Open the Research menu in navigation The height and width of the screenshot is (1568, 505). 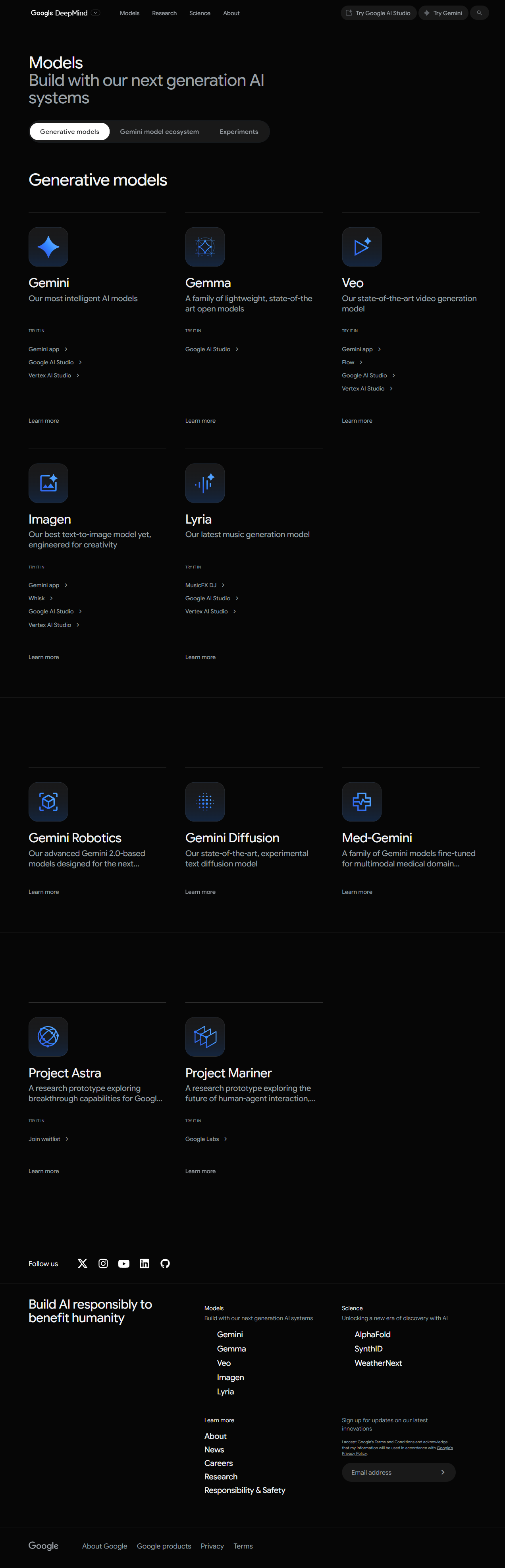[164, 13]
